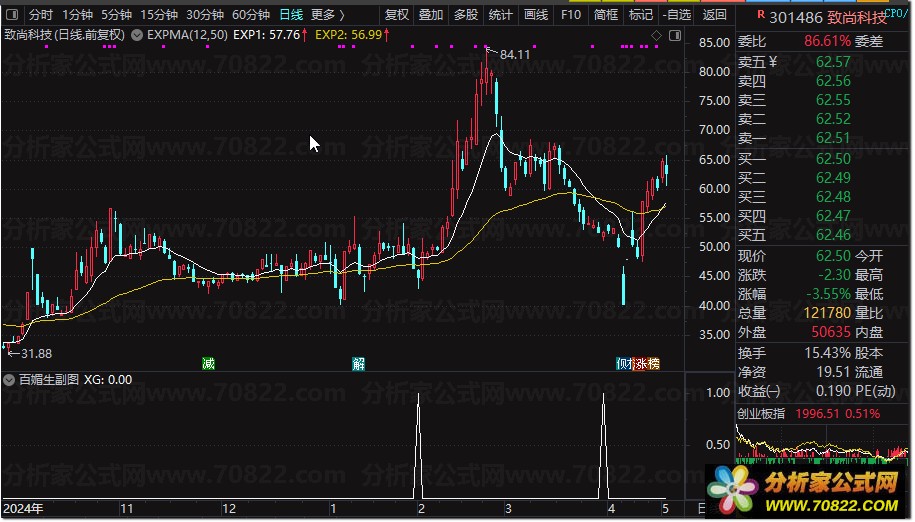
Task: Click the 涨 marker on chart
Action: pyautogui.click(x=639, y=364)
